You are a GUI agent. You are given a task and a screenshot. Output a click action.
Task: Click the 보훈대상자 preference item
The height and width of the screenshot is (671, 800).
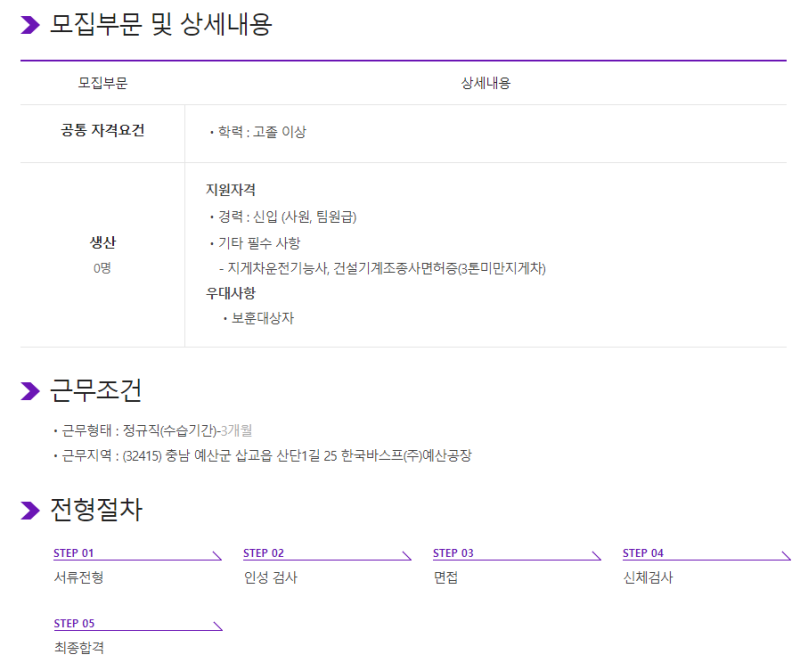(x=262, y=318)
